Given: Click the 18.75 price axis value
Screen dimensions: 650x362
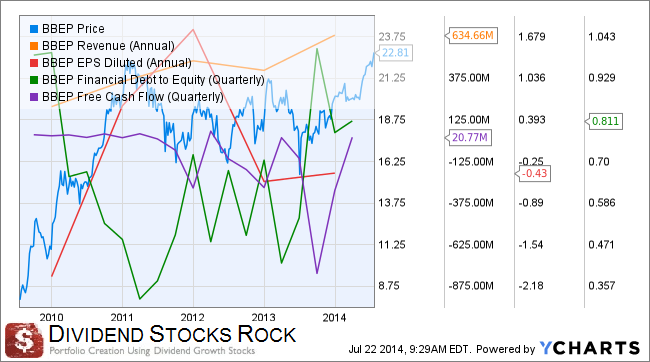Looking at the screenshot, I should tap(392, 120).
